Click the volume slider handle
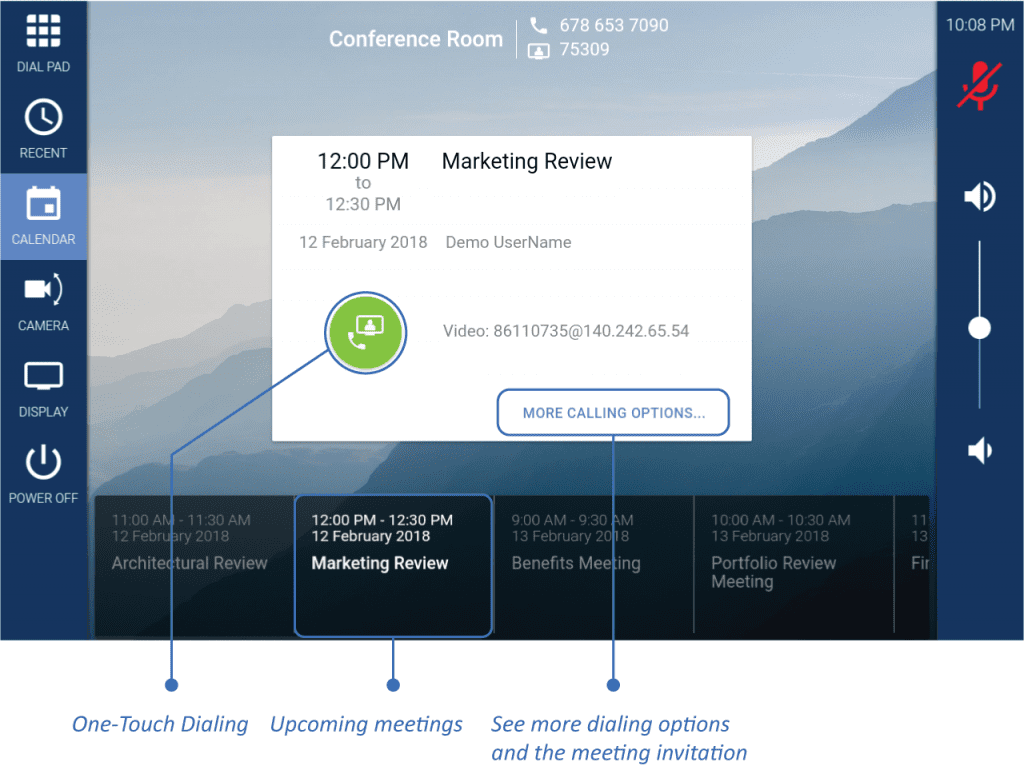This screenshot has height=766, width=1024. pos(980,328)
